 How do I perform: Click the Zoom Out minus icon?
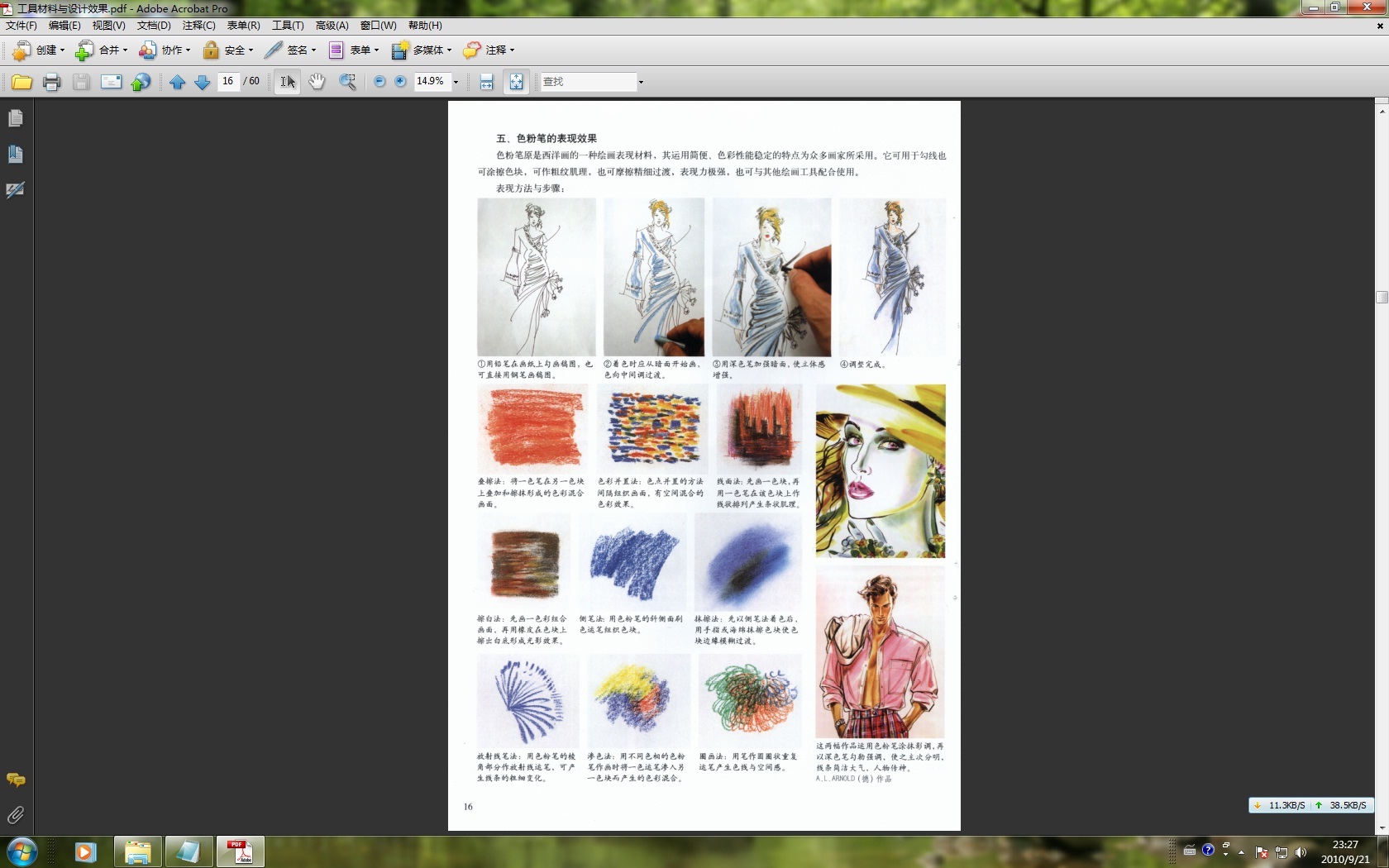pyautogui.click(x=379, y=82)
